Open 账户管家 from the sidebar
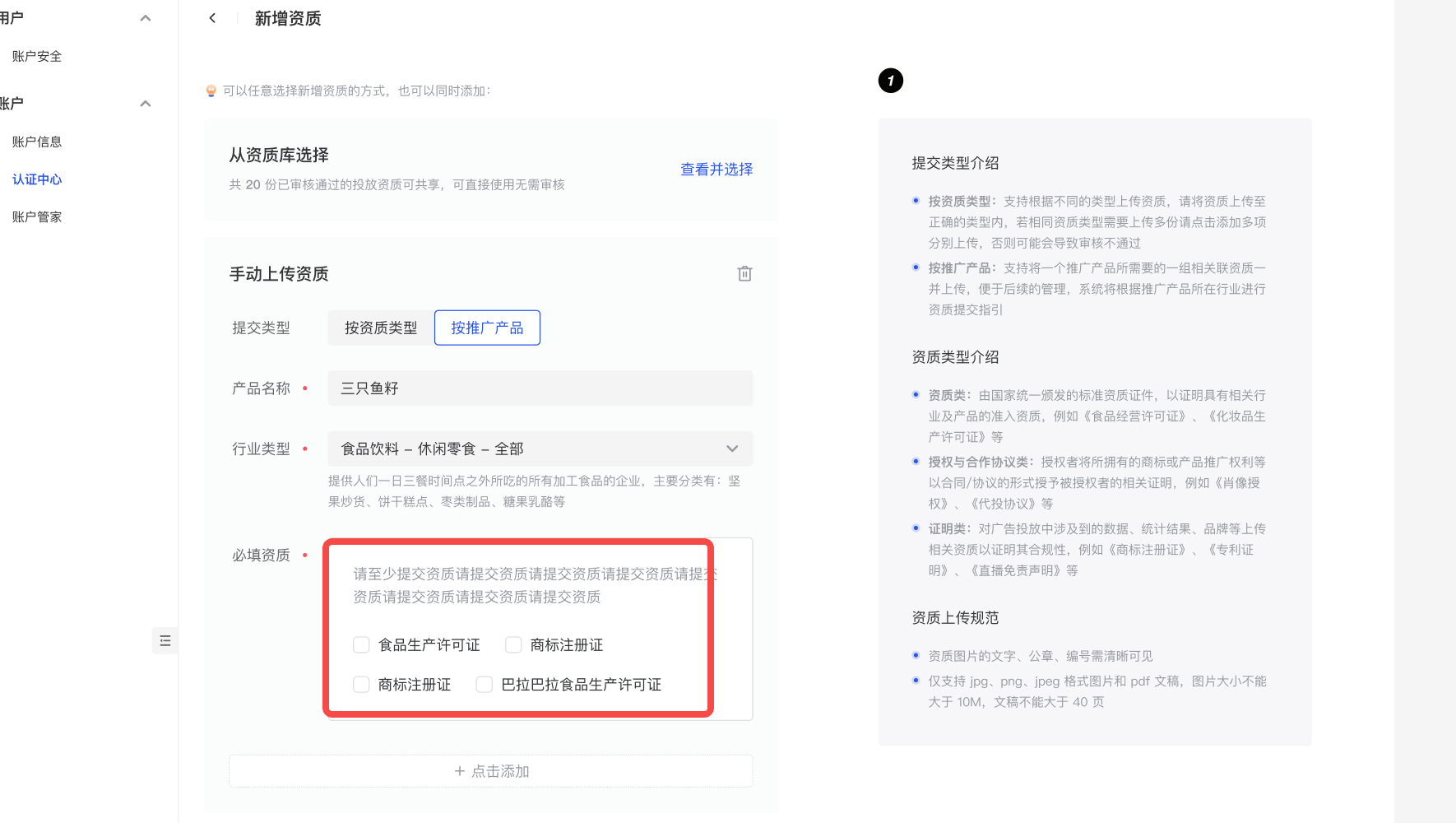Viewport: 1456px width, 823px height. click(x=37, y=217)
